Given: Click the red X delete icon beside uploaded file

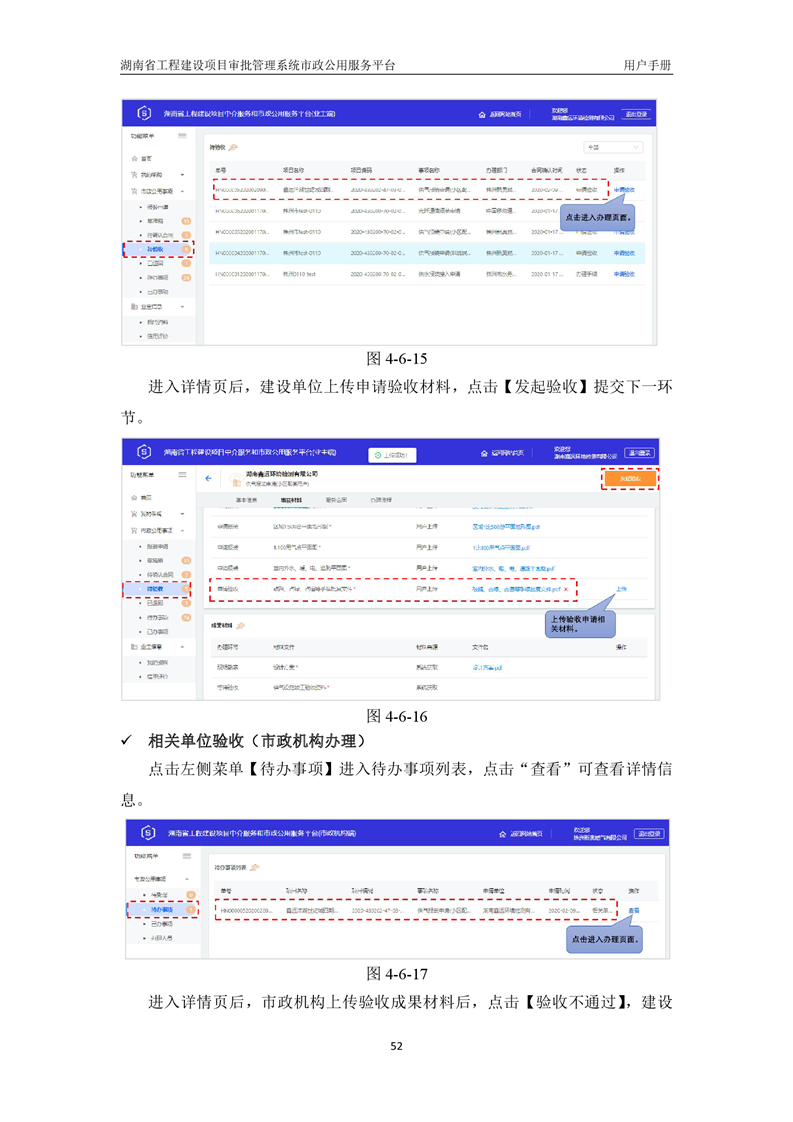Looking at the screenshot, I should (x=566, y=589).
